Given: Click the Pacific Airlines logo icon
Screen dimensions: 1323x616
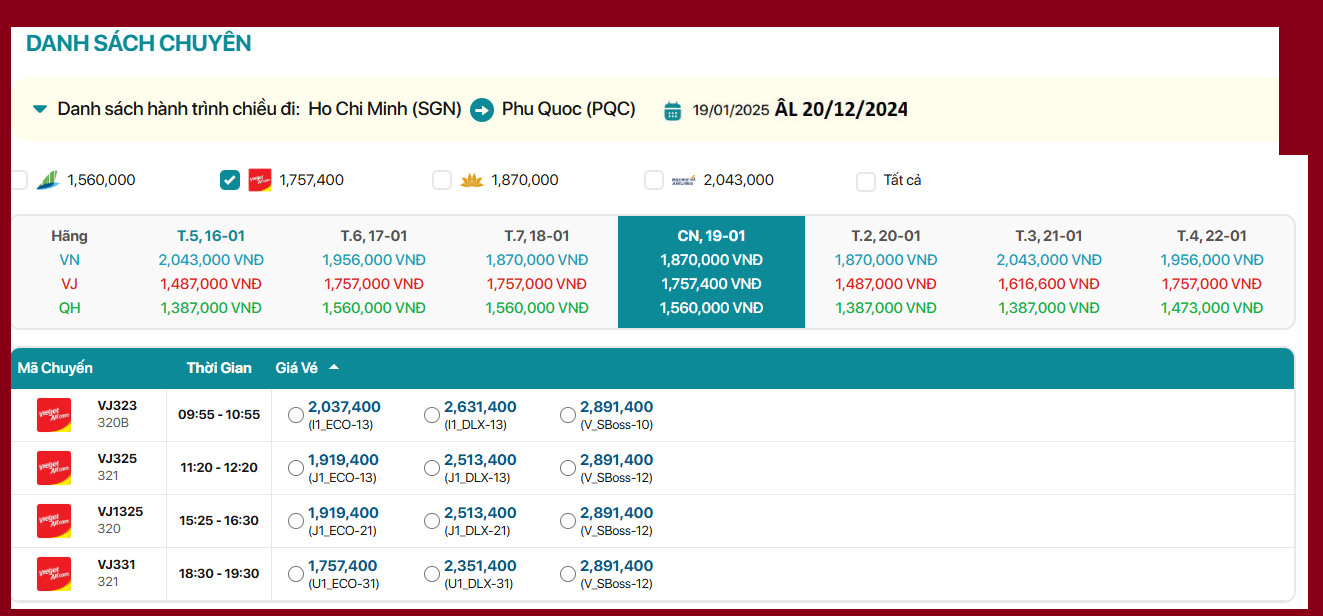Looking at the screenshot, I should pyautogui.click(x=682, y=180).
